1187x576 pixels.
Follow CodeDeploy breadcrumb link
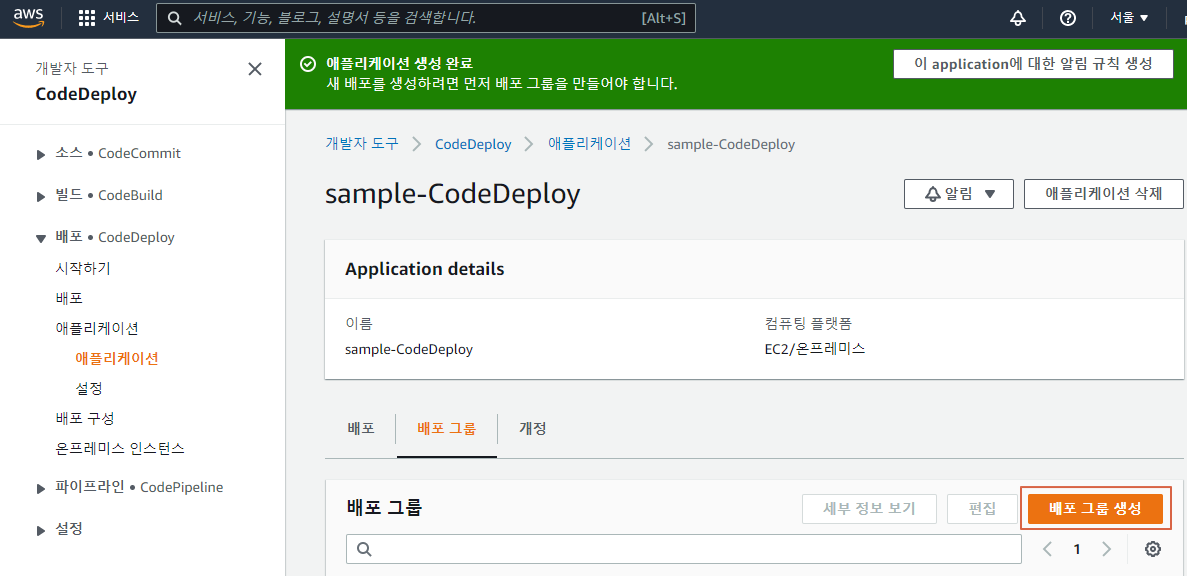(473, 144)
